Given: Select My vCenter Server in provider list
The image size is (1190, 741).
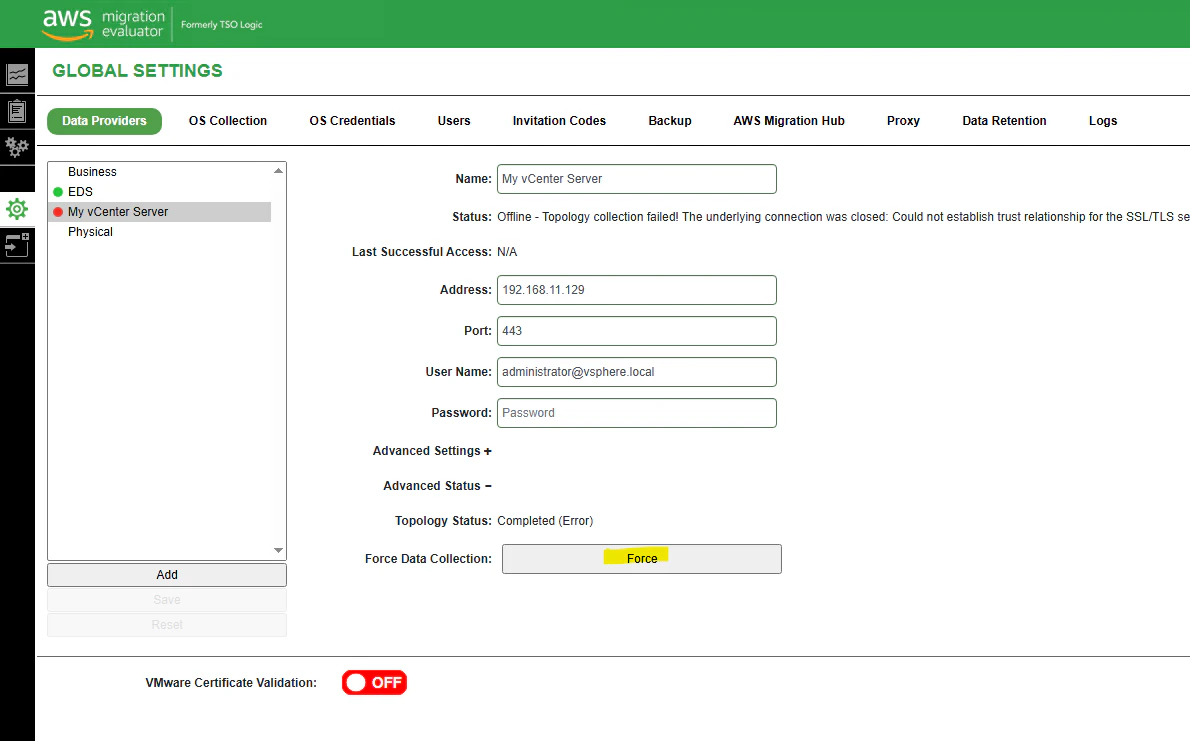Looking at the screenshot, I should 159,212.
